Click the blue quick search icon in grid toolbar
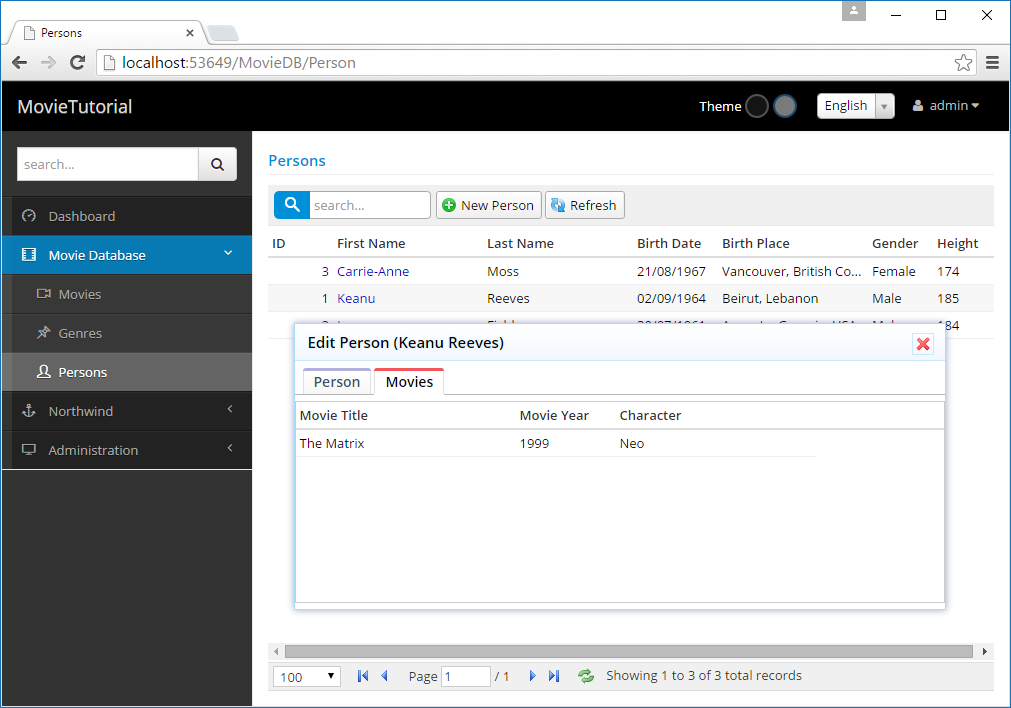Image resolution: width=1011 pixels, height=708 pixels. [291, 205]
